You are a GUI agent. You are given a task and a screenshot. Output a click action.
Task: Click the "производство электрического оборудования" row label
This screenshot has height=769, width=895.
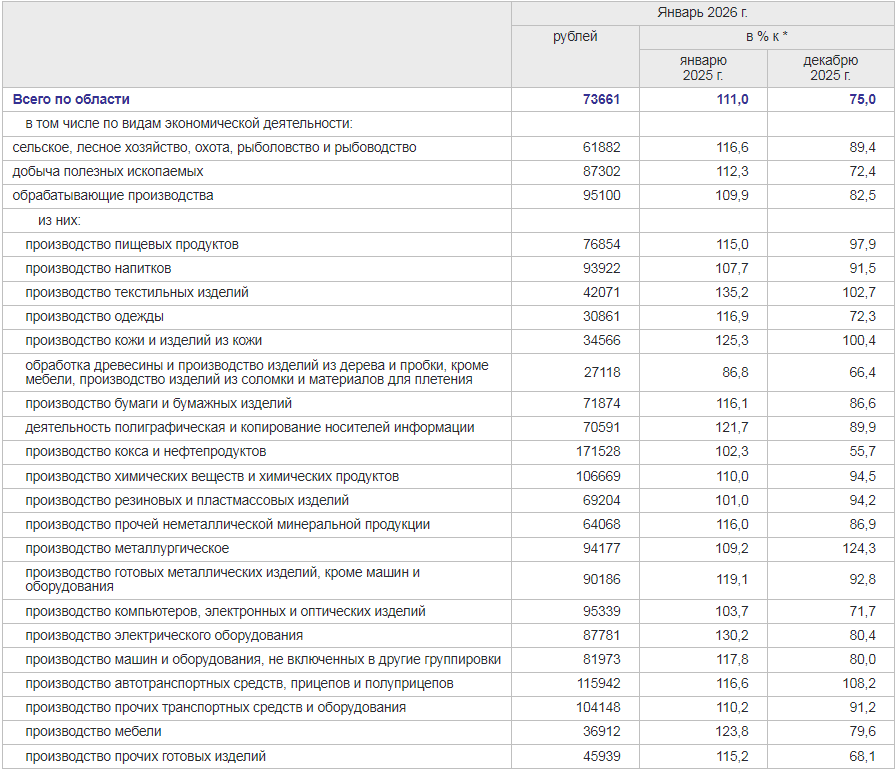pos(164,635)
